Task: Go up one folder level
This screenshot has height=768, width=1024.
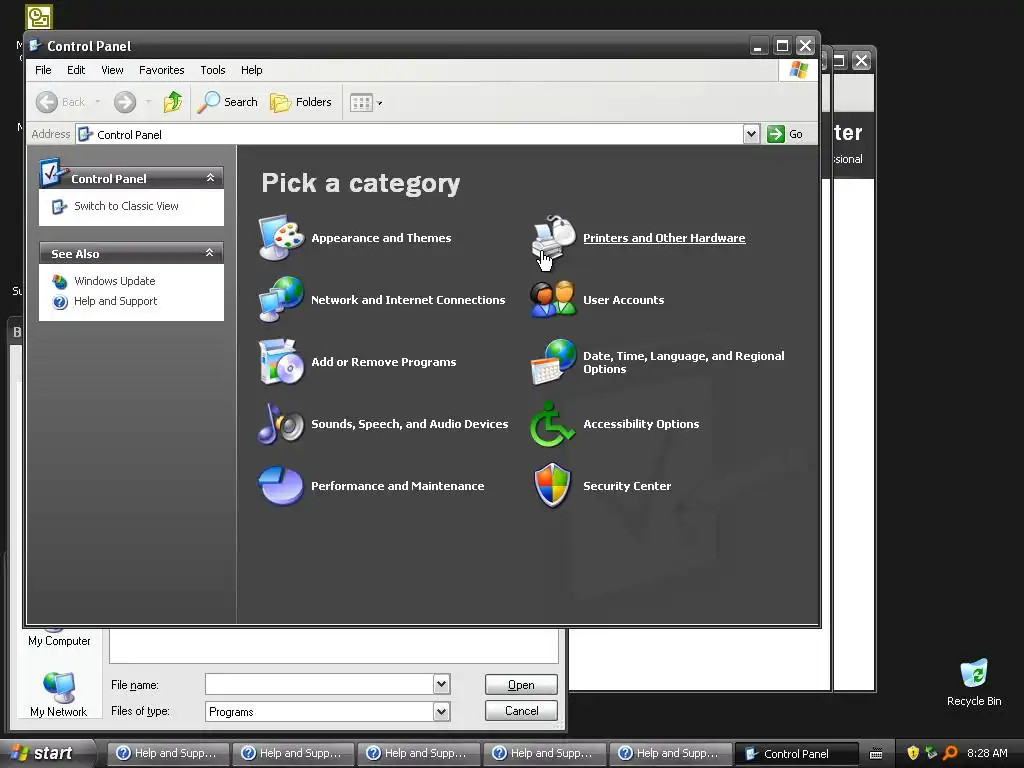Action: (173, 102)
